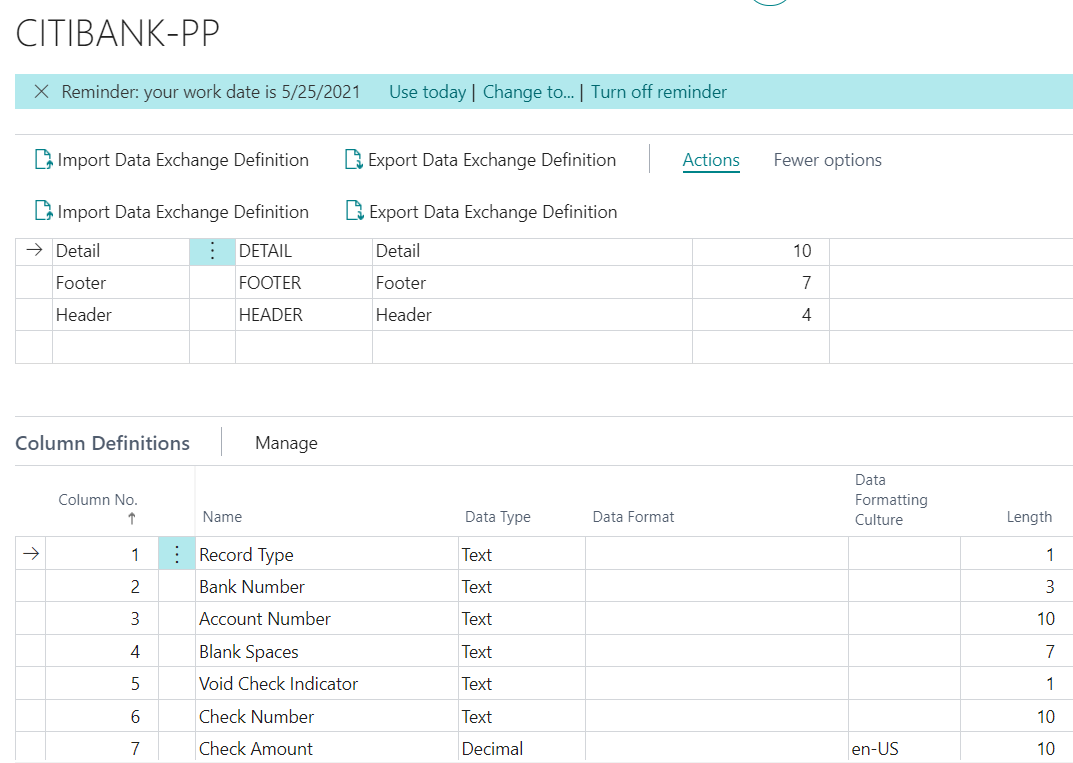The image size is (1073, 763).
Task: Click the Length value 3 for Bank Number
Action: [1016, 586]
